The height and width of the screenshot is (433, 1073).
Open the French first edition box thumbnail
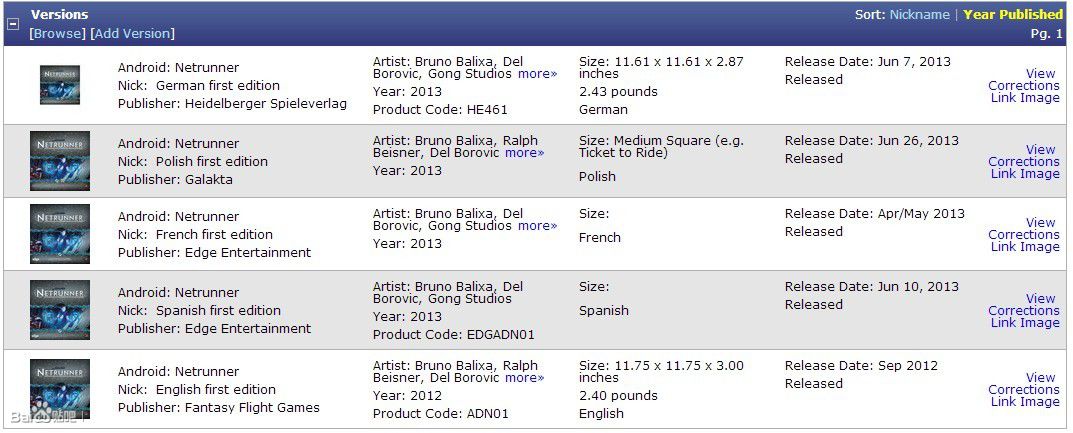(x=60, y=234)
